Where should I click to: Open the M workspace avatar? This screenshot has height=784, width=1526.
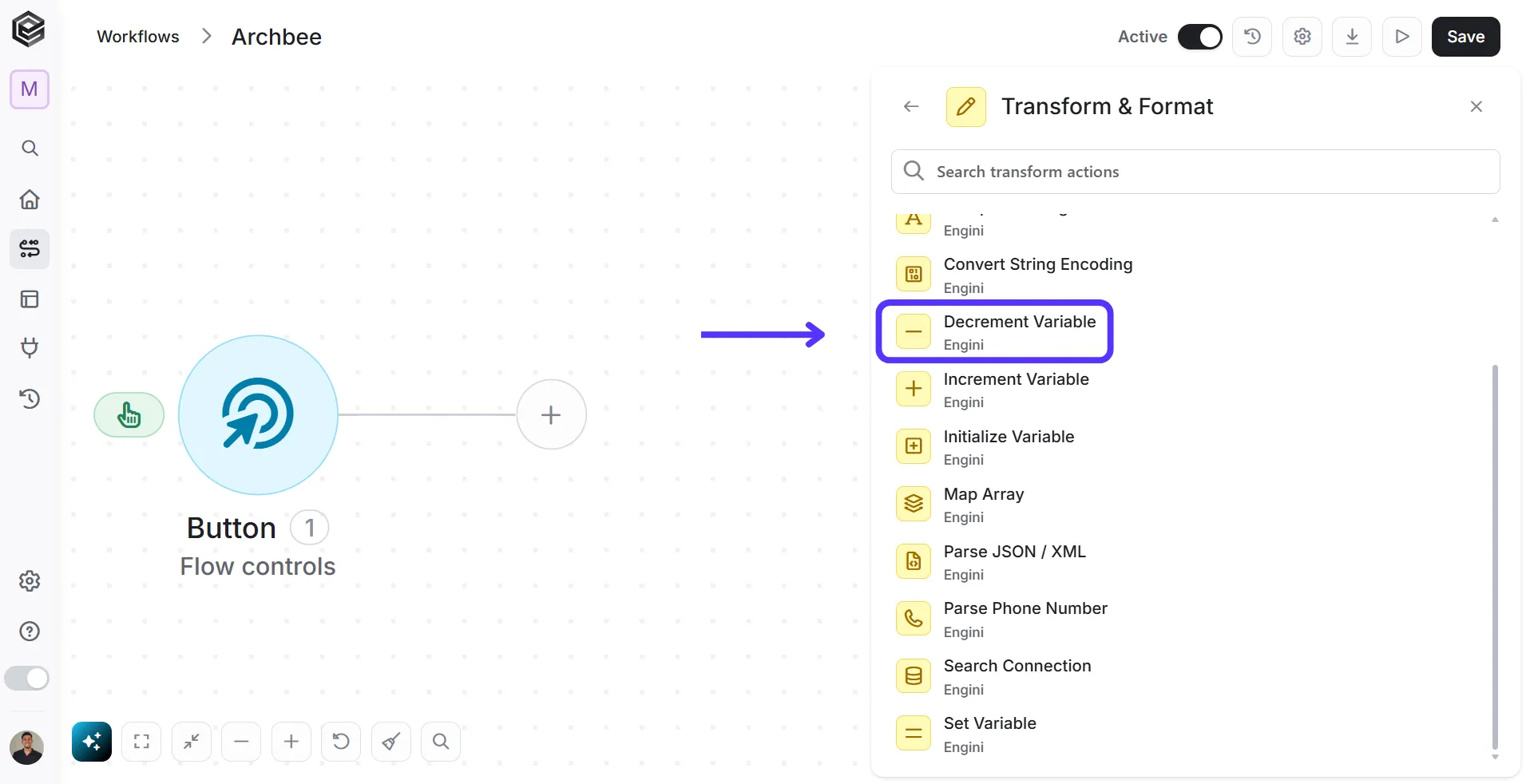coord(30,89)
